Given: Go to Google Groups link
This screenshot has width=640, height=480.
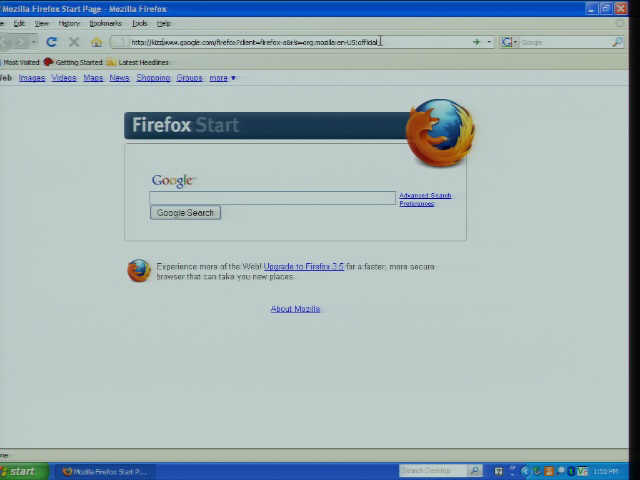Looking at the screenshot, I should (x=189, y=78).
